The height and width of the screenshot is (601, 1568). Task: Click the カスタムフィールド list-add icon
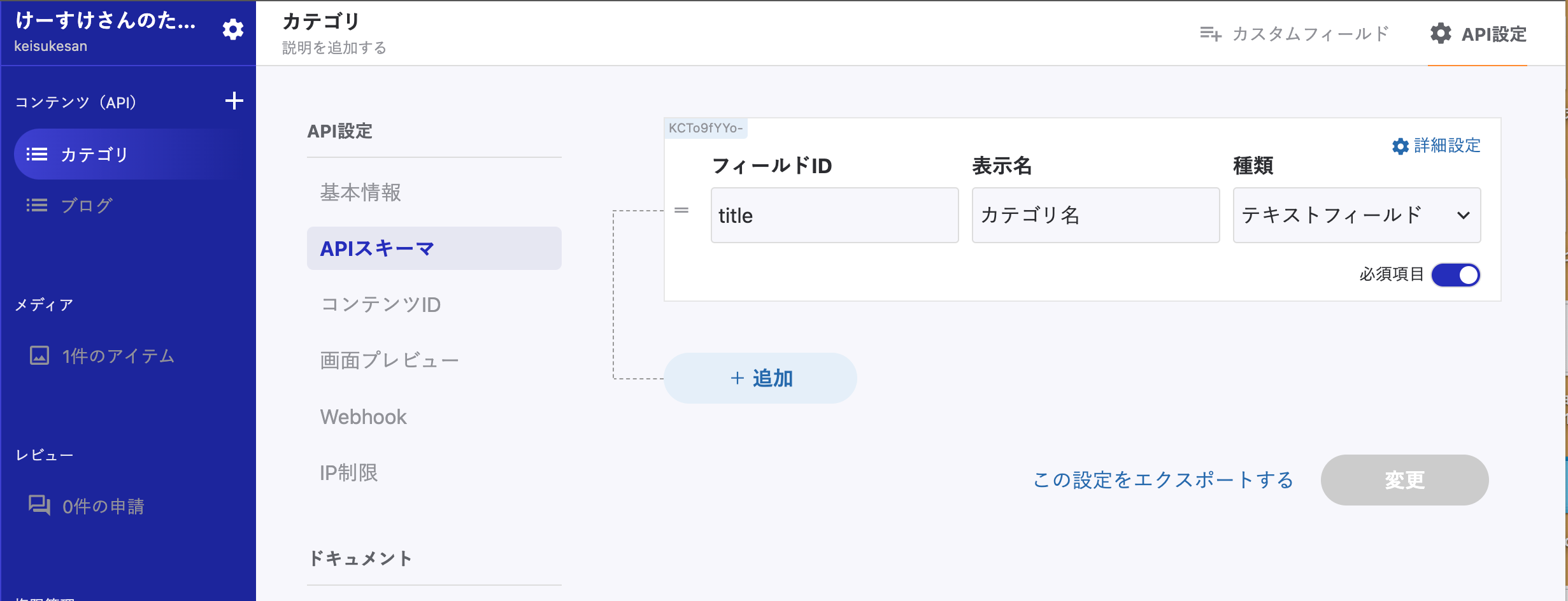1210,34
